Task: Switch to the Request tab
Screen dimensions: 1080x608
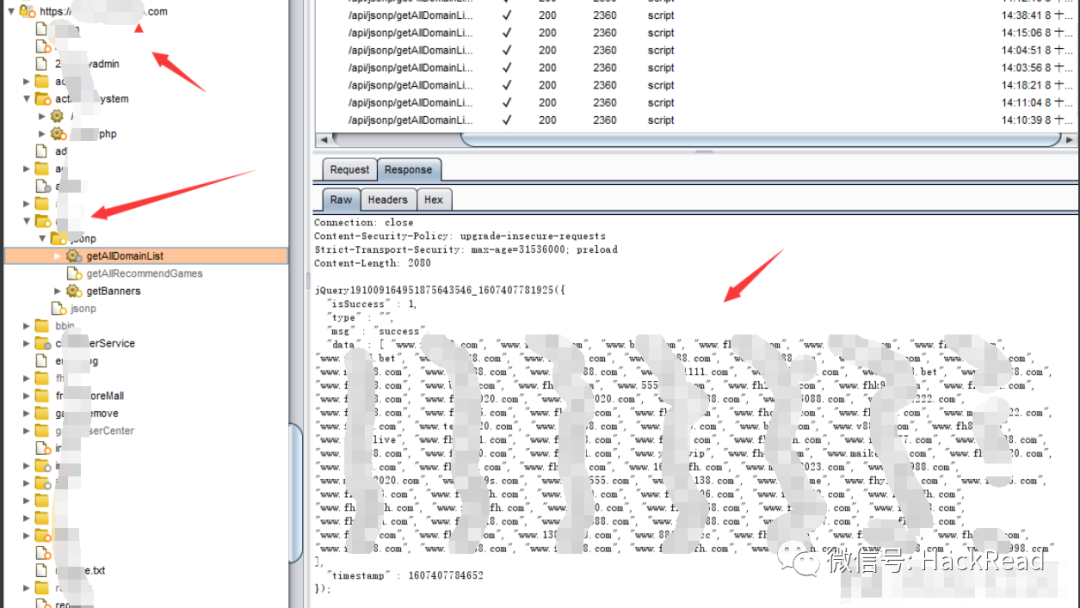Action: [x=349, y=170]
